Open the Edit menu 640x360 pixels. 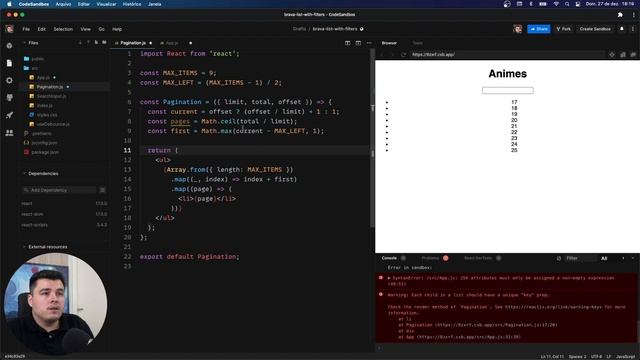point(42,29)
